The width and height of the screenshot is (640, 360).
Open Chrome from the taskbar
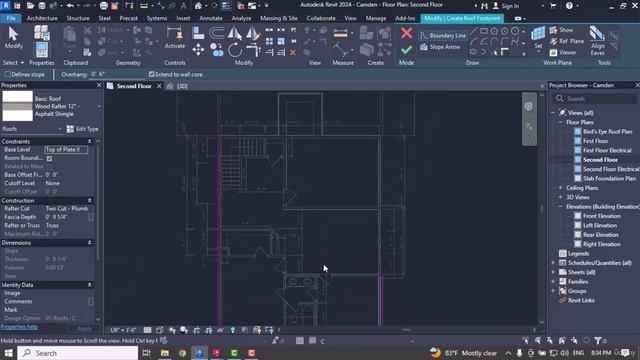coord(182,353)
